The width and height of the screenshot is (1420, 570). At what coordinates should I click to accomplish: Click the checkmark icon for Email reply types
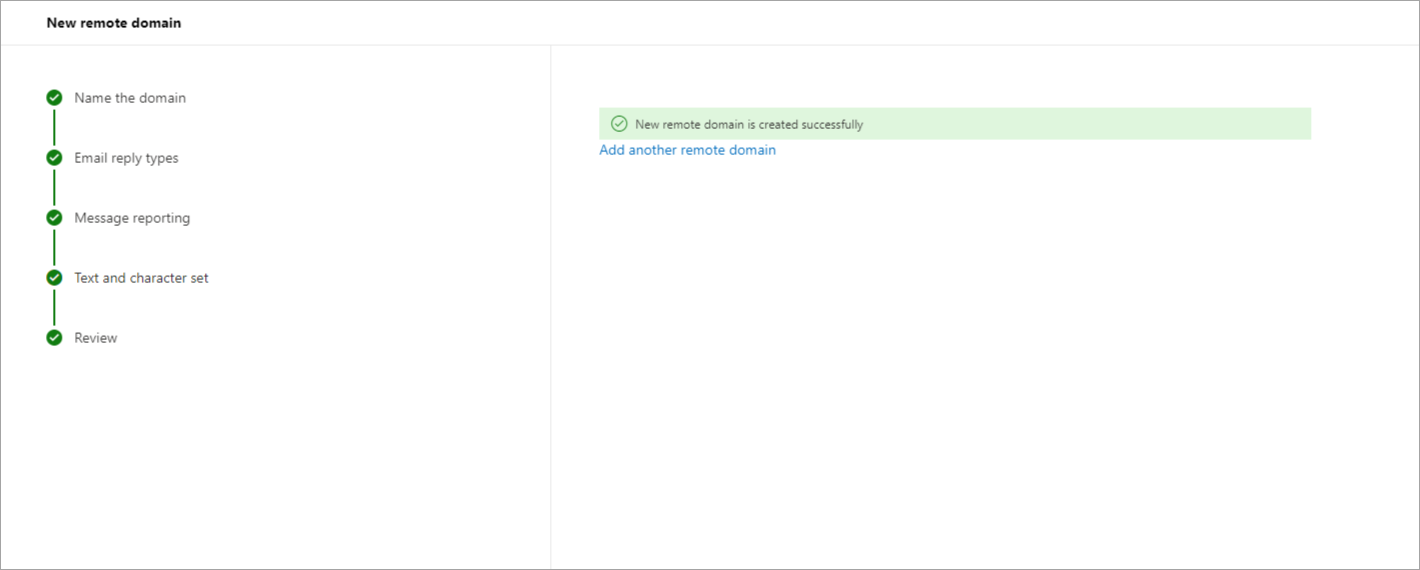54,158
